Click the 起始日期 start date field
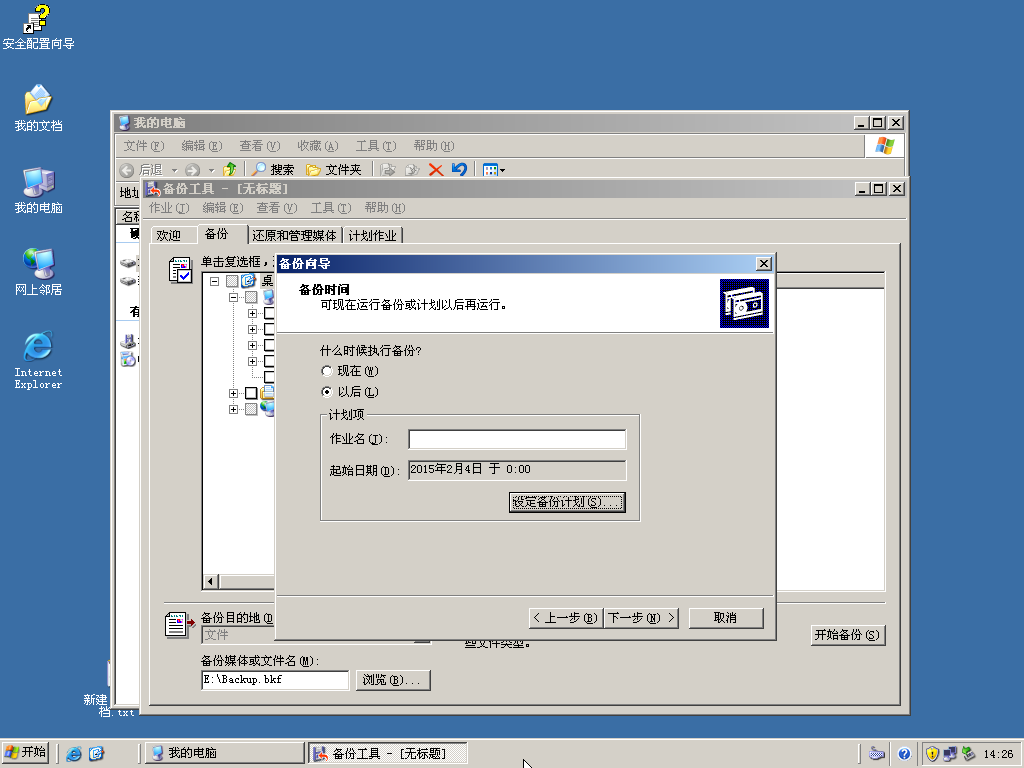The image size is (1024, 768). [x=517, y=470]
